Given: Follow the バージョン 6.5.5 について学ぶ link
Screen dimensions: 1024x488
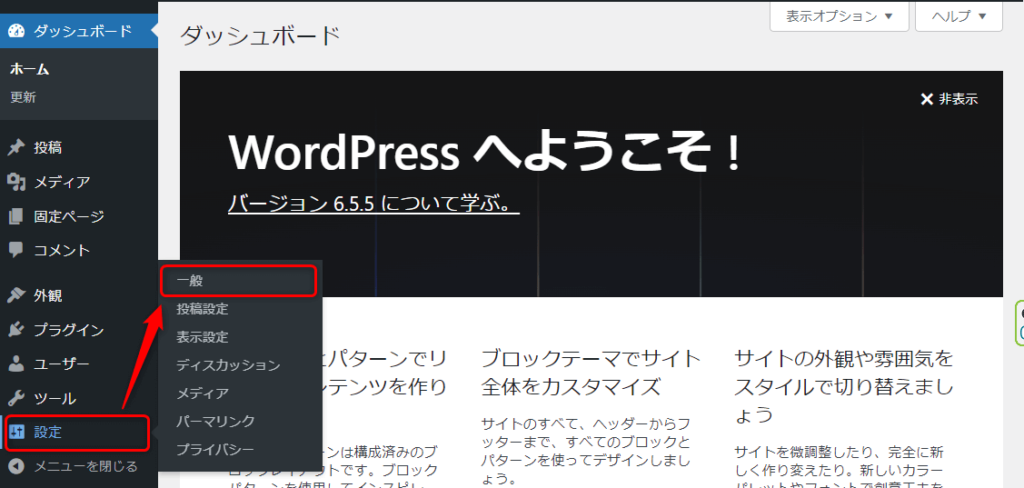Looking at the screenshot, I should [x=374, y=203].
